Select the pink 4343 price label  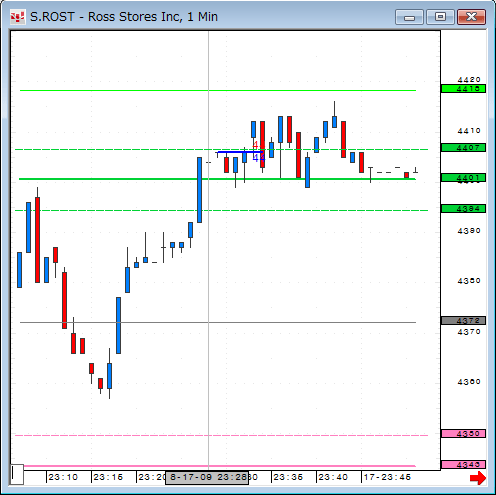click(463, 464)
